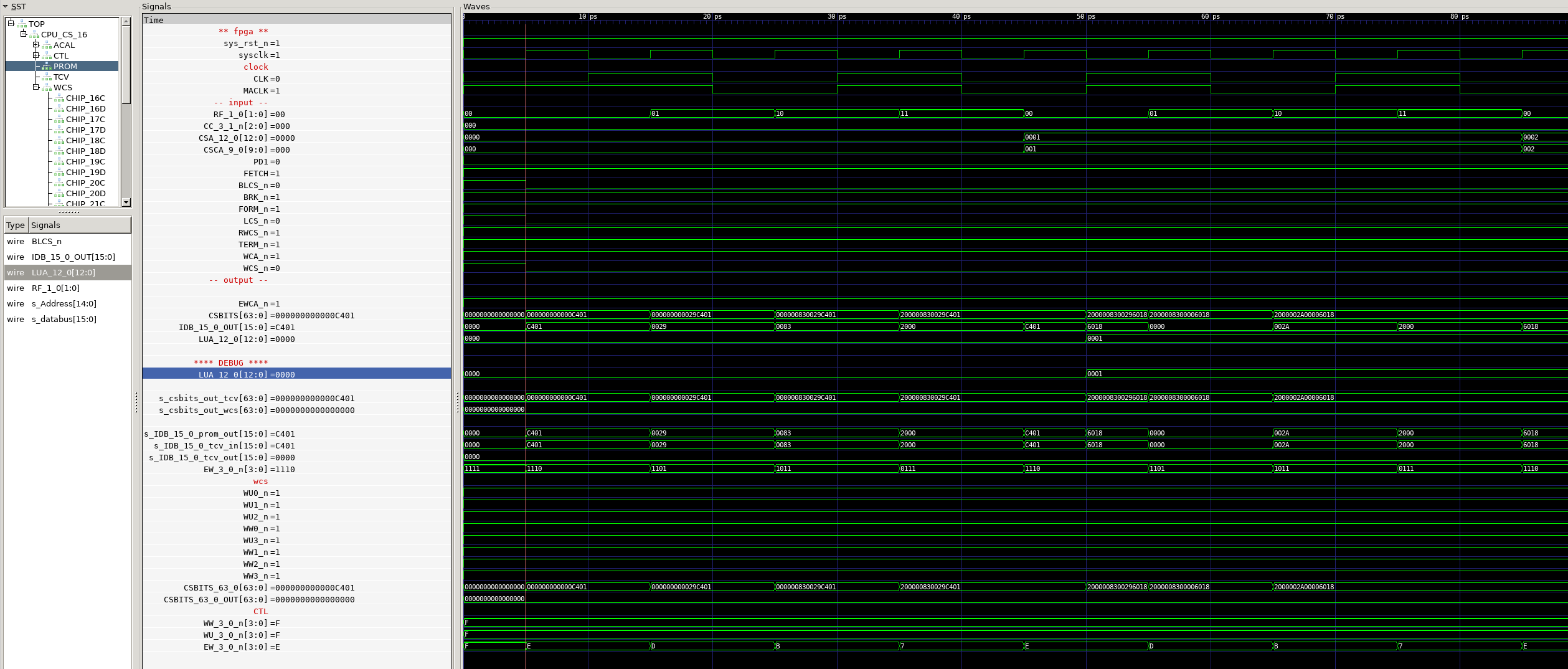1568x669 pixels.
Task: Click the module icon beside ACAL
Action: pos(47,45)
